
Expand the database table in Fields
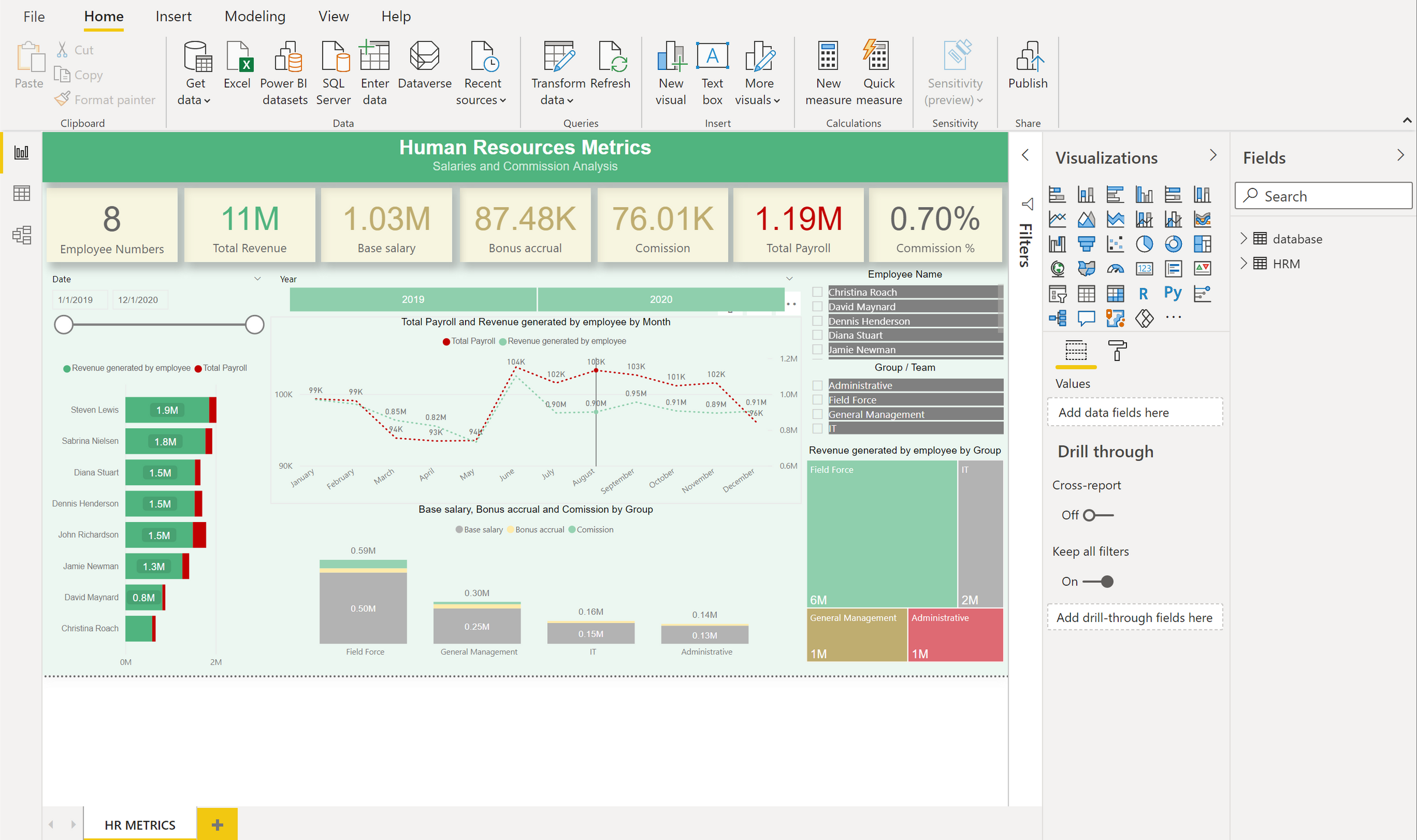(x=1243, y=239)
